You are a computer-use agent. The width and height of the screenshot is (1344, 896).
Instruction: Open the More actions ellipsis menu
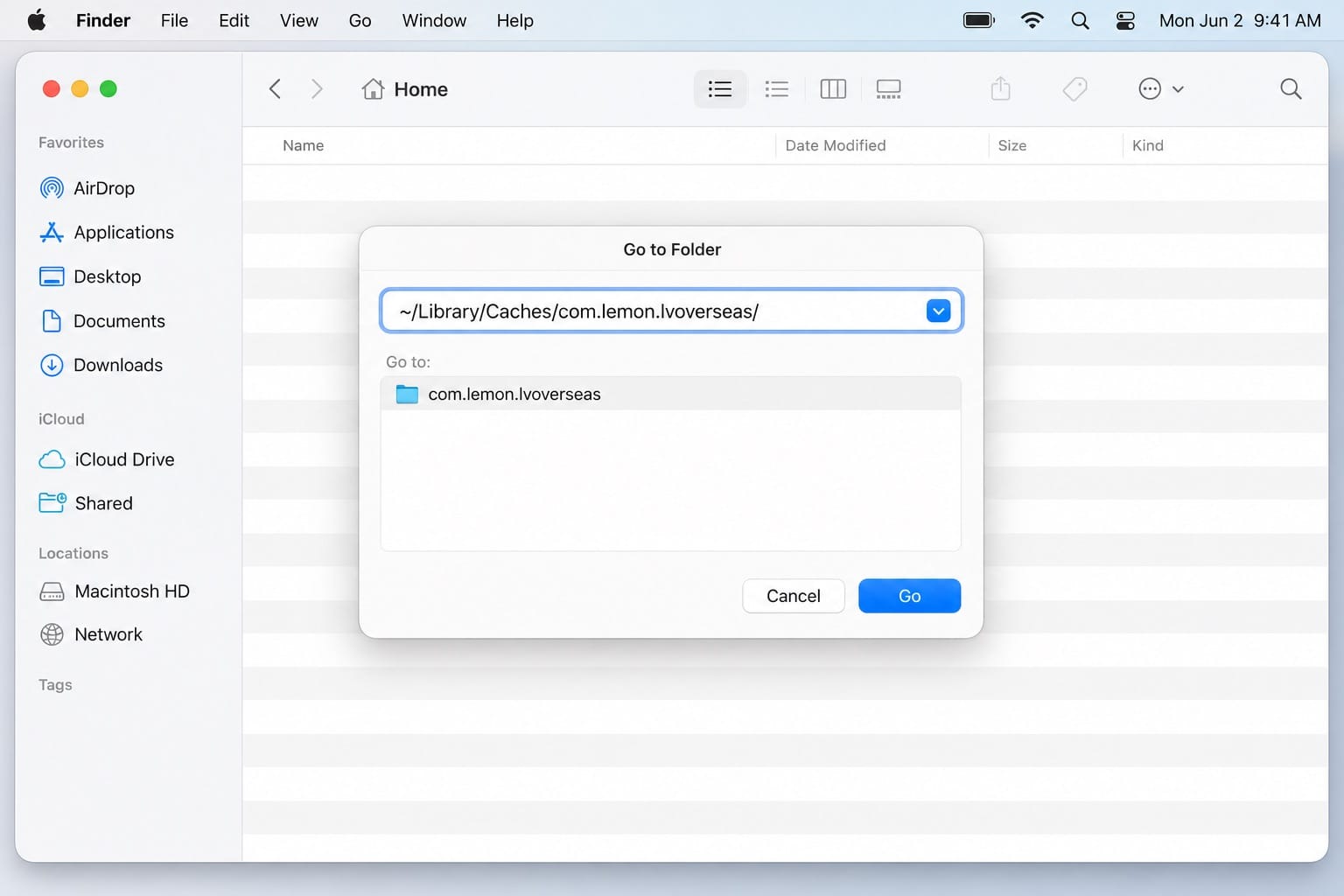point(1160,88)
